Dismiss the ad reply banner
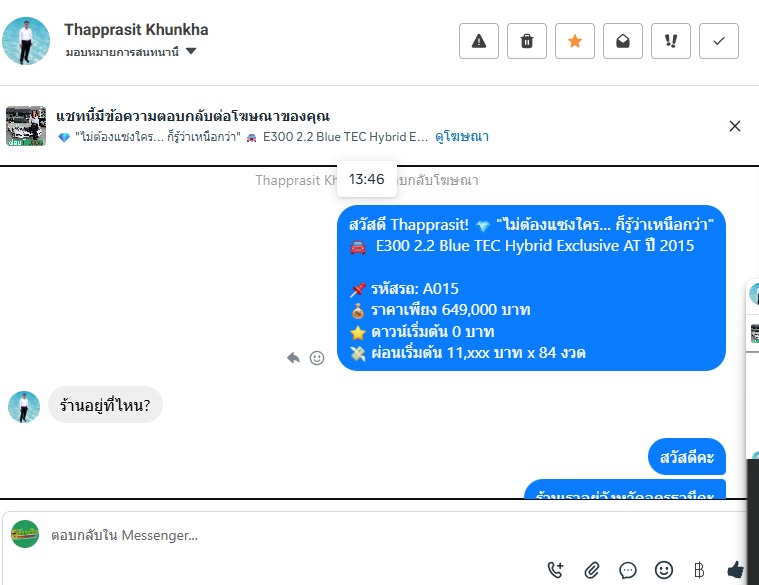The height and width of the screenshot is (585, 759). [734, 126]
